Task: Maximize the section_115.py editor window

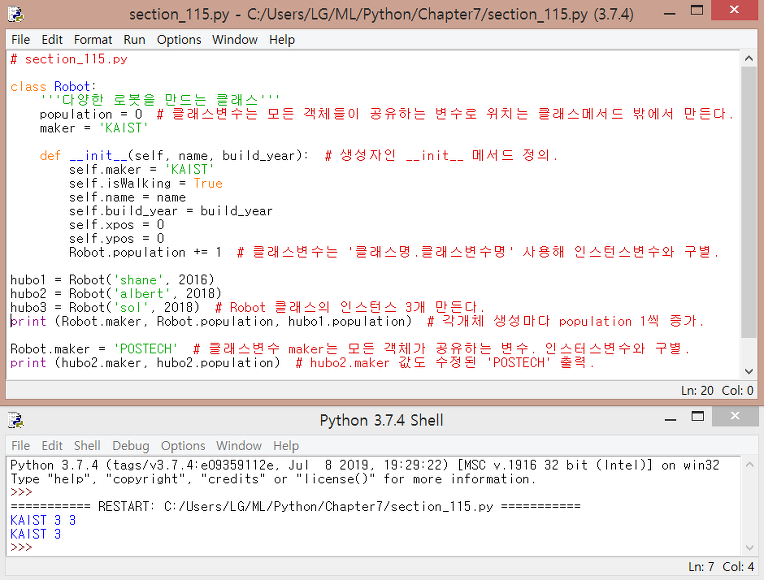Action: pyautogui.click(x=697, y=11)
